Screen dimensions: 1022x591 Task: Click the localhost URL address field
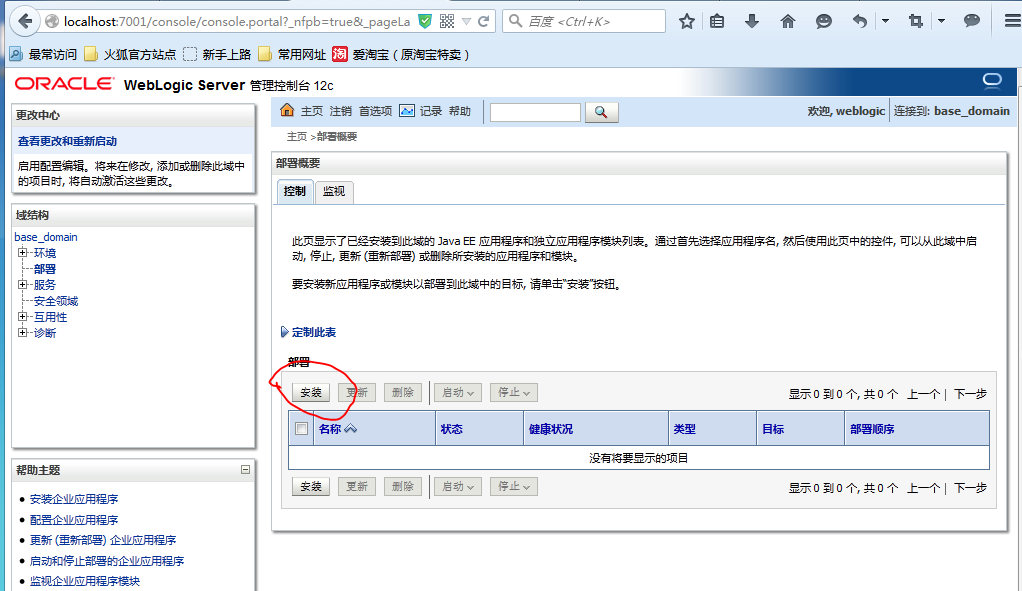(237, 22)
